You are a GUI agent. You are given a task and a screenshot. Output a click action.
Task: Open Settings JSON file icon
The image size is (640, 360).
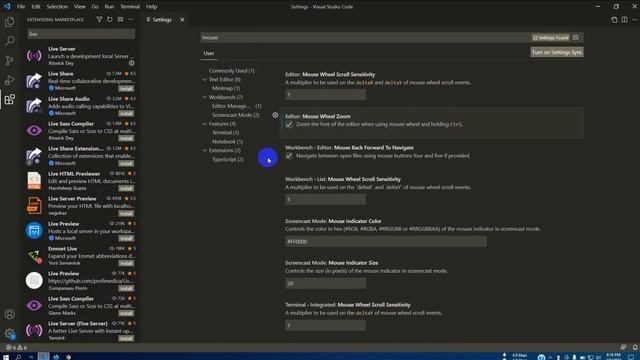tap(614, 20)
